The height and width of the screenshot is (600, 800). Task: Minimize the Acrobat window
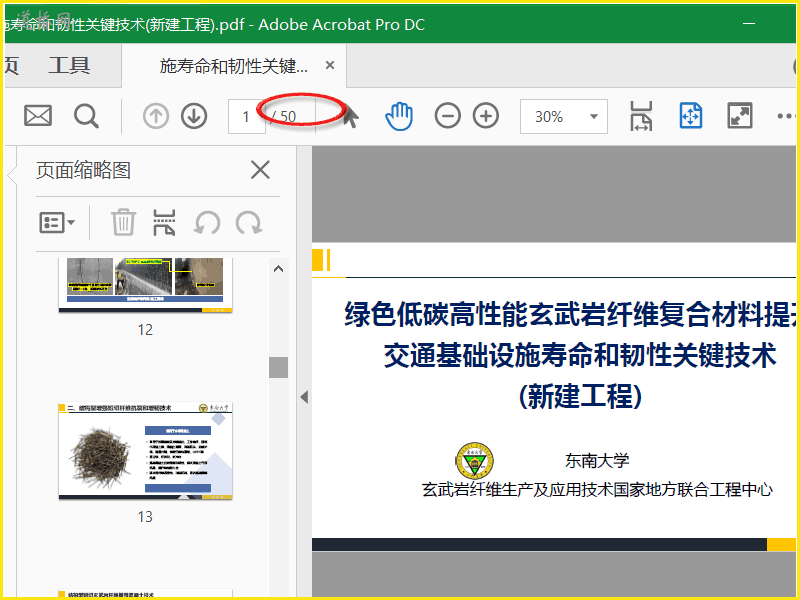coord(748,24)
